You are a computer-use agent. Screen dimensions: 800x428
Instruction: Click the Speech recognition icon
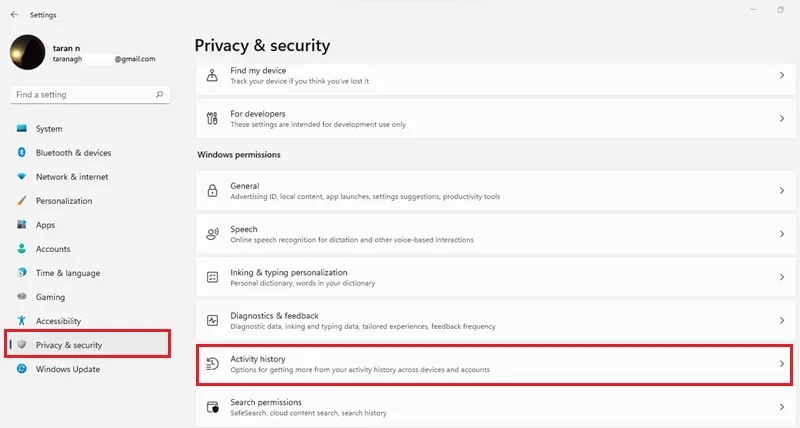coord(212,234)
